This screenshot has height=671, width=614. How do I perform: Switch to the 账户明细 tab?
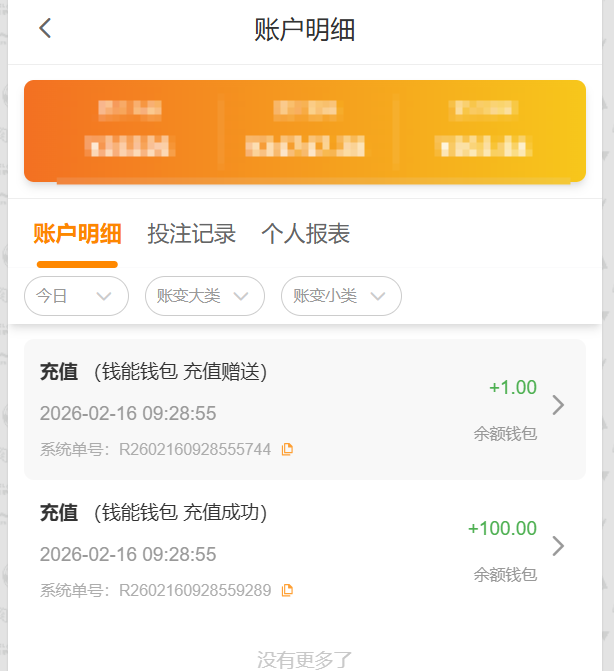coord(77,234)
